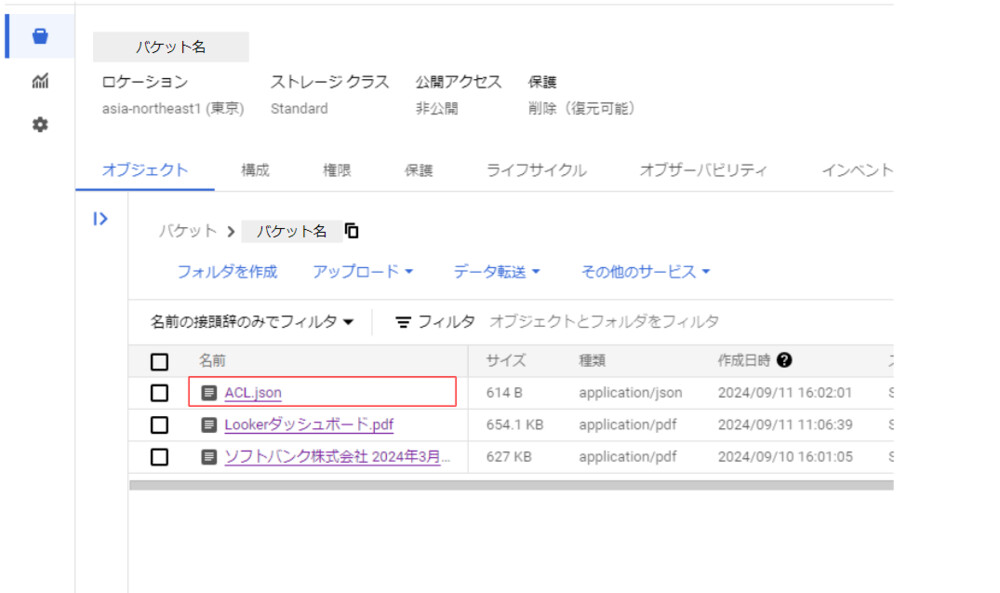Click the filter funnel icon beside フィルタ
Screen dimensions: 1000x593
(x=403, y=322)
